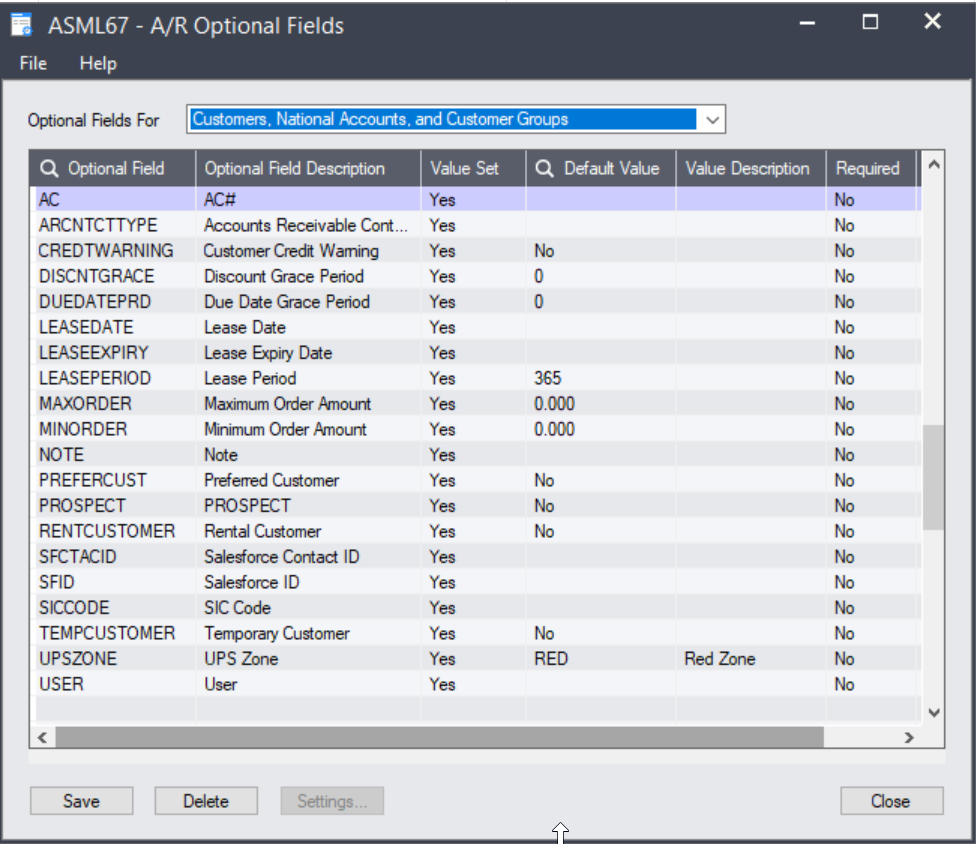The height and width of the screenshot is (844, 976).
Task: Click the Save button
Action: (81, 801)
